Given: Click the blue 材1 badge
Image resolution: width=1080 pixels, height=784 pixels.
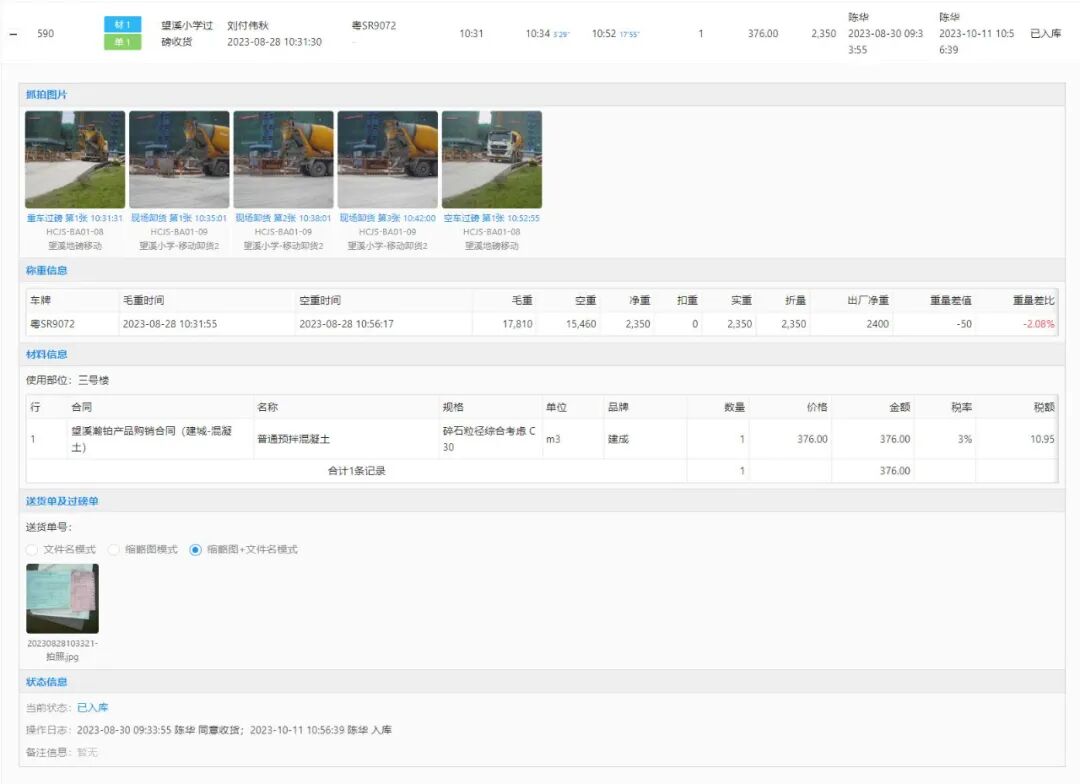Looking at the screenshot, I should pos(122,25).
